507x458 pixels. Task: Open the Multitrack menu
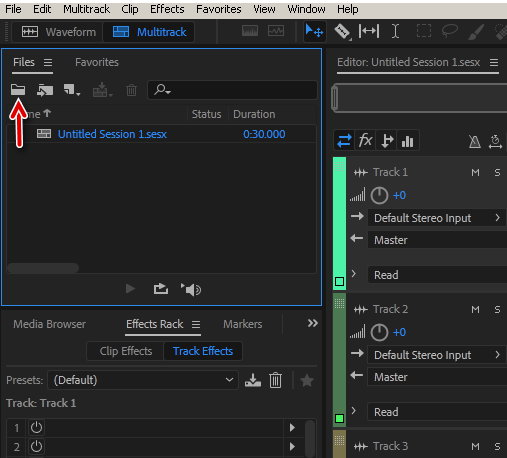(x=86, y=9)
